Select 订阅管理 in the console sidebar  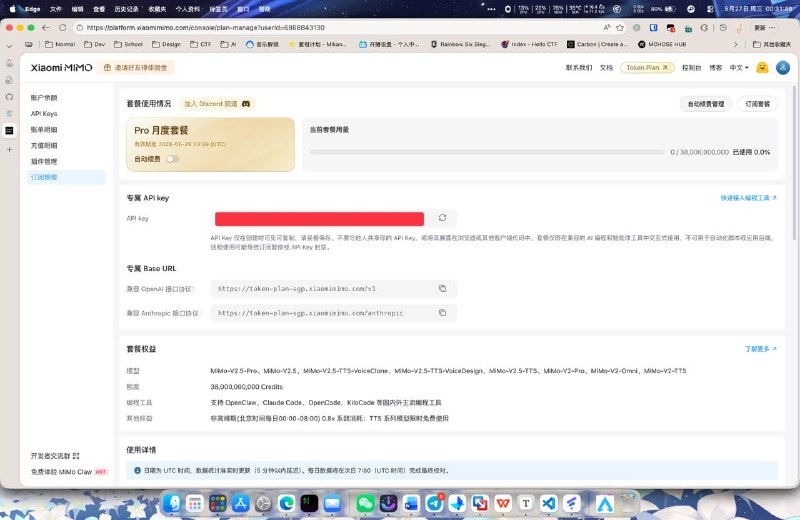pyautogui.click(x=66, y=177)
